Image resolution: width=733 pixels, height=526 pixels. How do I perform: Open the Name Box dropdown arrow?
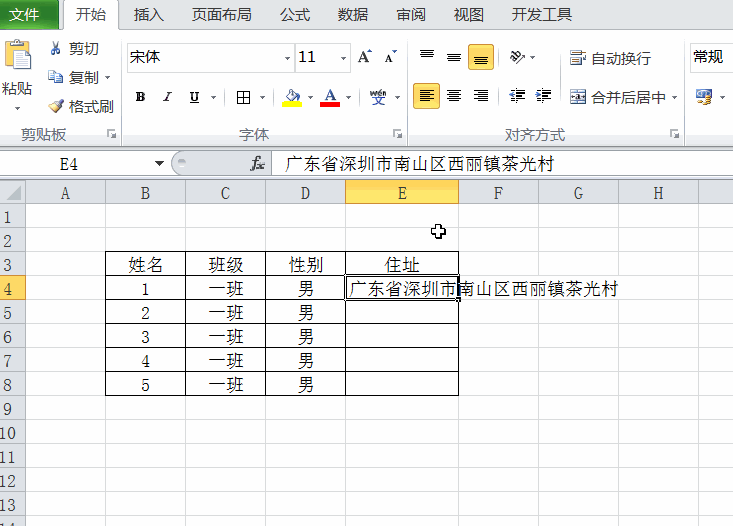[159, 163]
